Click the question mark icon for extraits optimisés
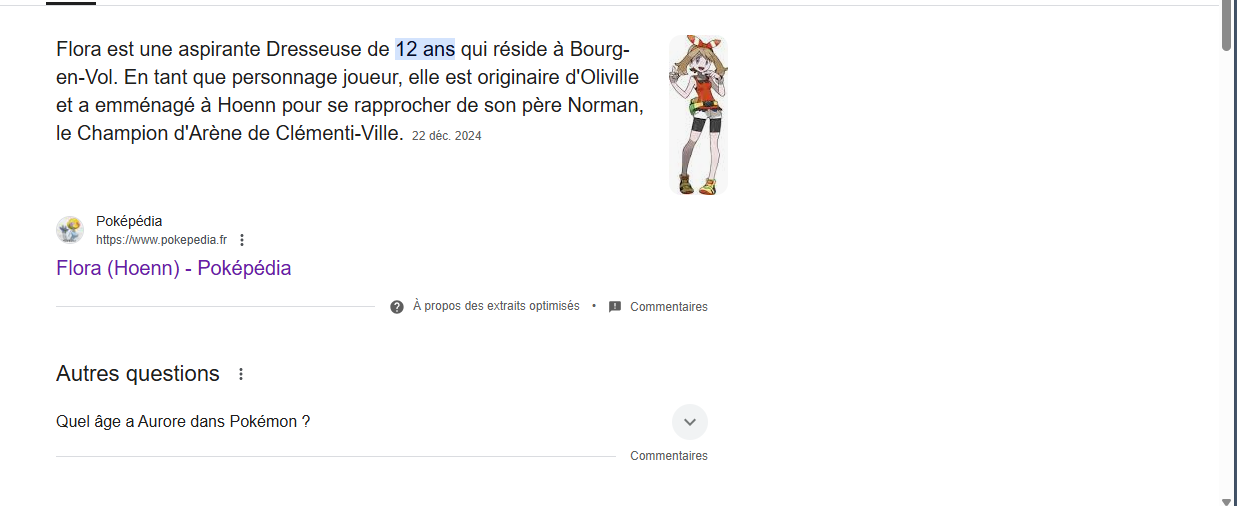Screen dimensions: 1237x506 point(397,307)
